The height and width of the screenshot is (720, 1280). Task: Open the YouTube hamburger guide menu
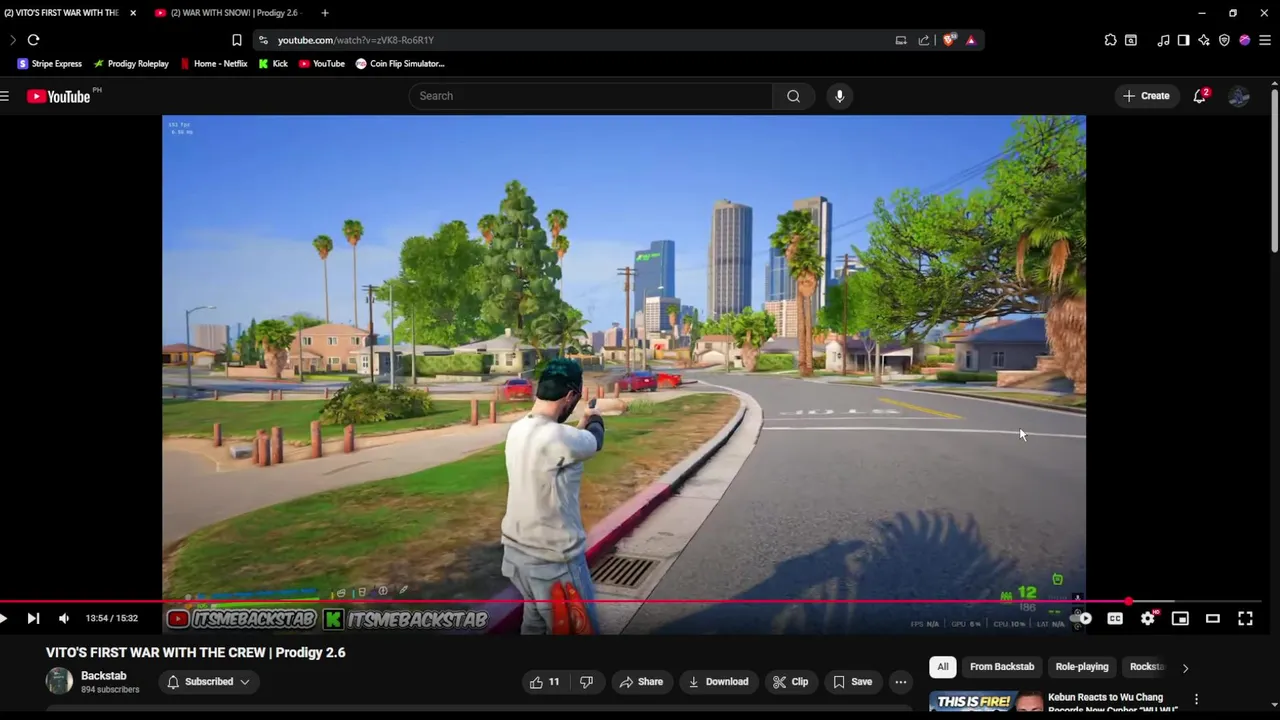point(5,96)
